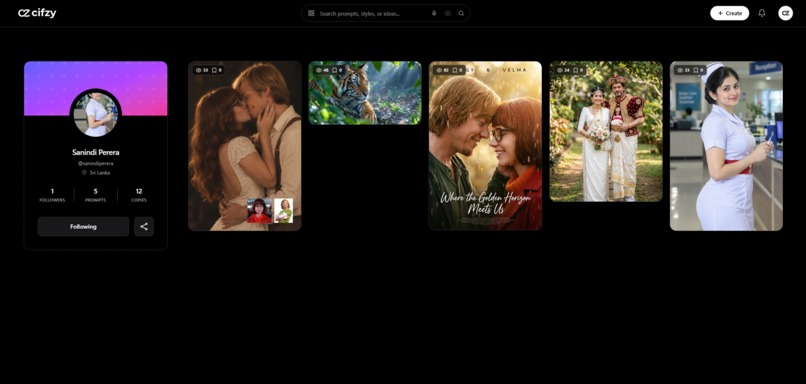Image resolution: width=806 pixels, height=384 pixels.
Task: Open the categories grid icon in search bar
Action: (x=311, y=13)
